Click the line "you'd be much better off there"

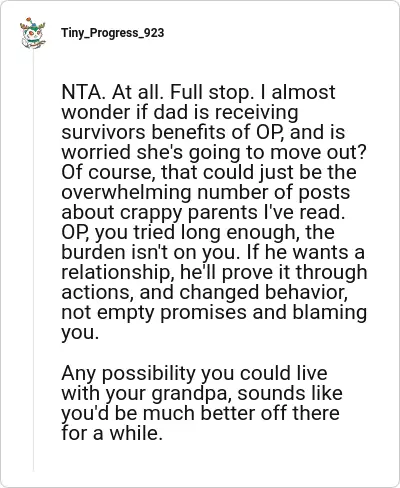(x=200, y=413)
